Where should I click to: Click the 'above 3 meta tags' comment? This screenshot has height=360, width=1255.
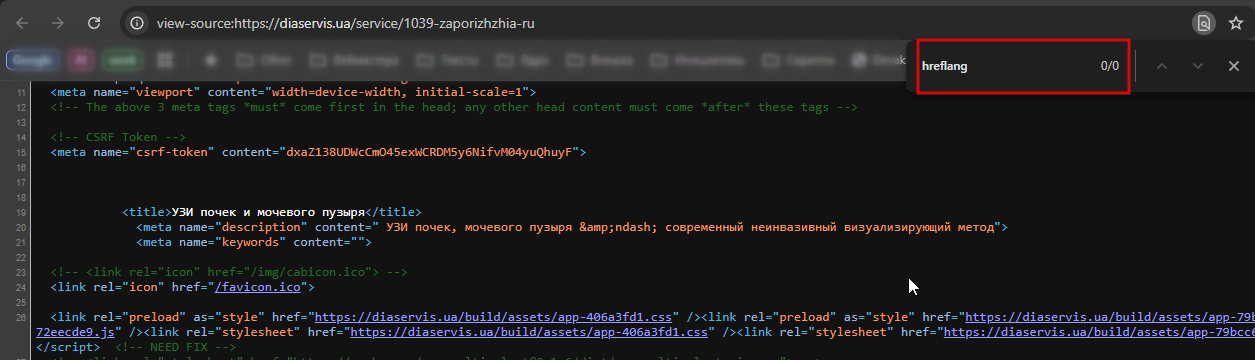454,107
